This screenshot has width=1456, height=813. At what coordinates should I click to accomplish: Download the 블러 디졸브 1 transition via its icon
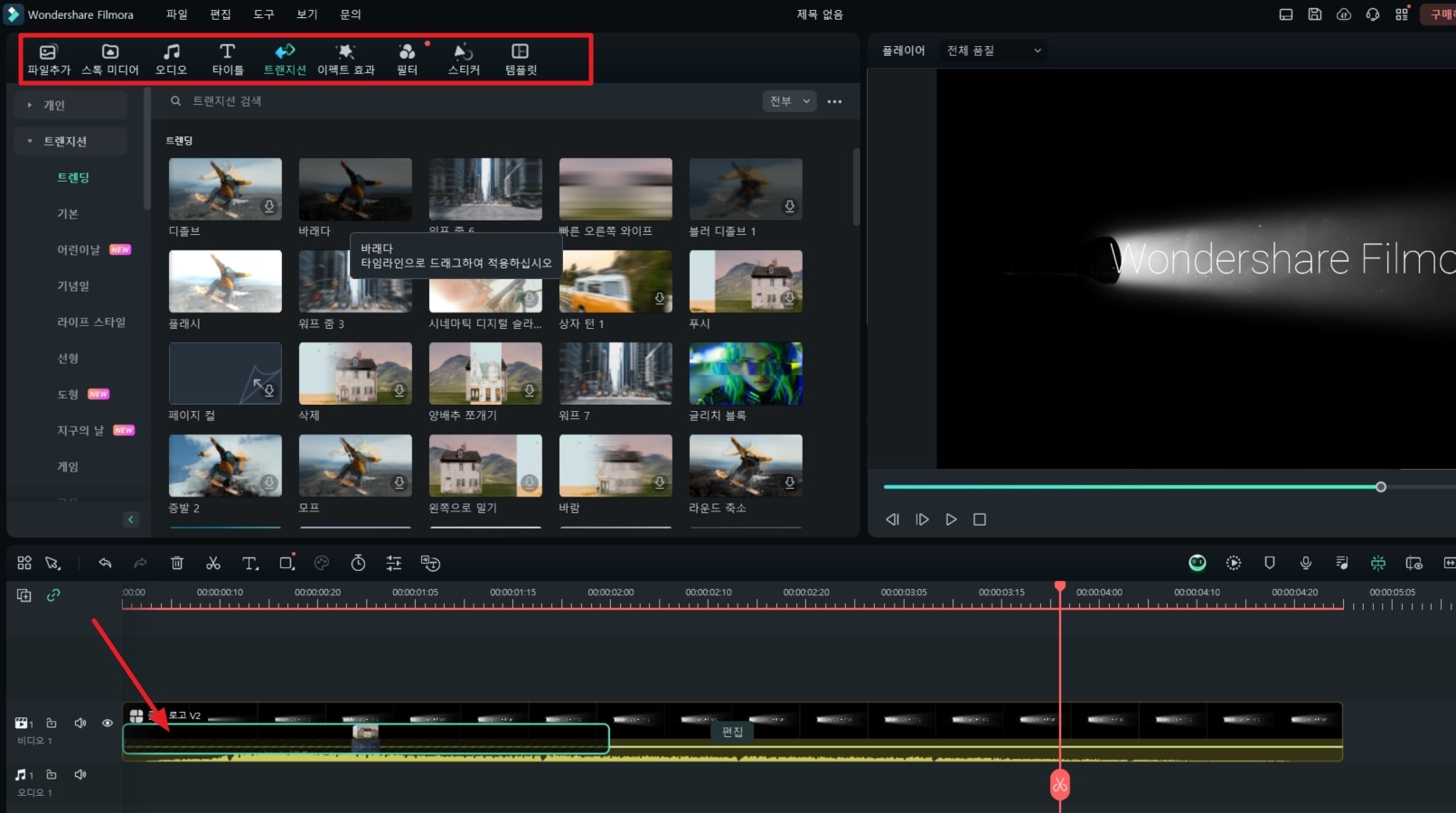[x=790, y=207]
